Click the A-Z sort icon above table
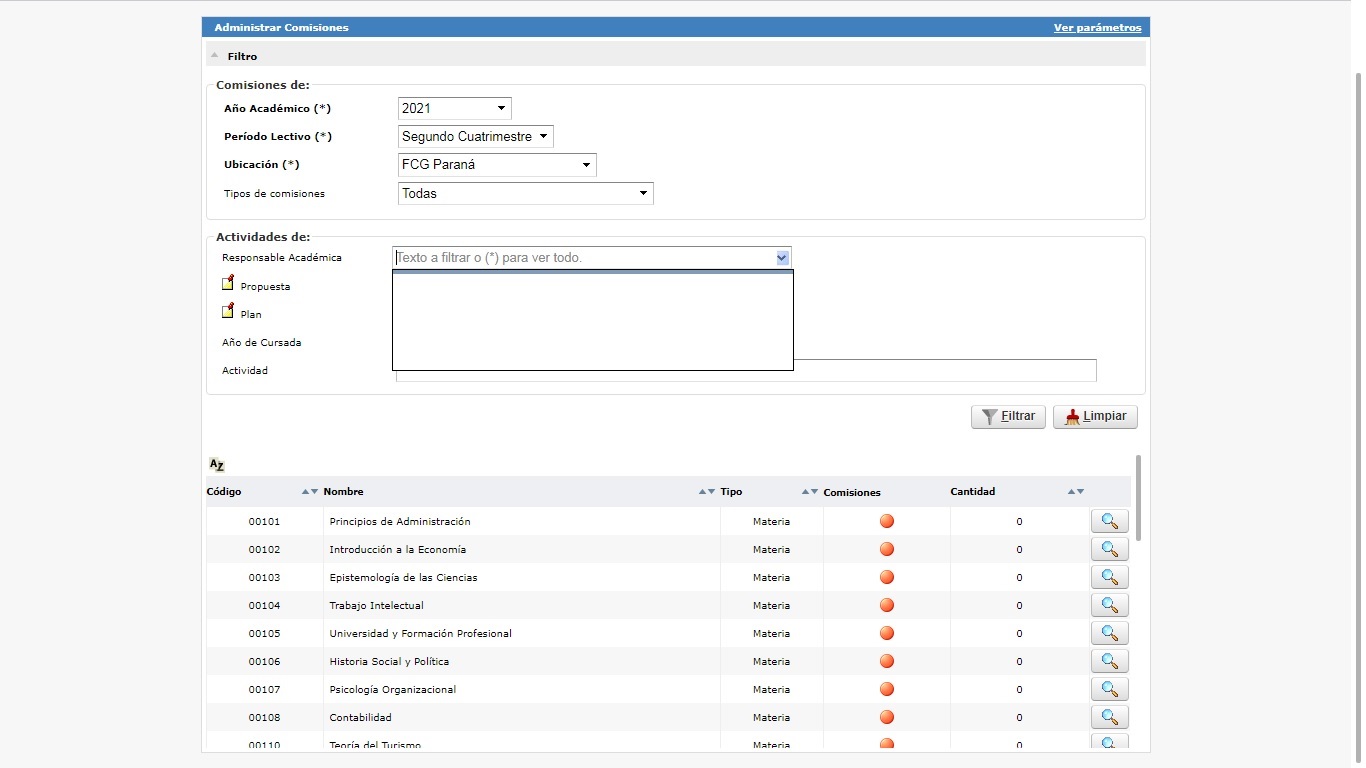This screenshot has height=768, width=1366. coord(217,464)
